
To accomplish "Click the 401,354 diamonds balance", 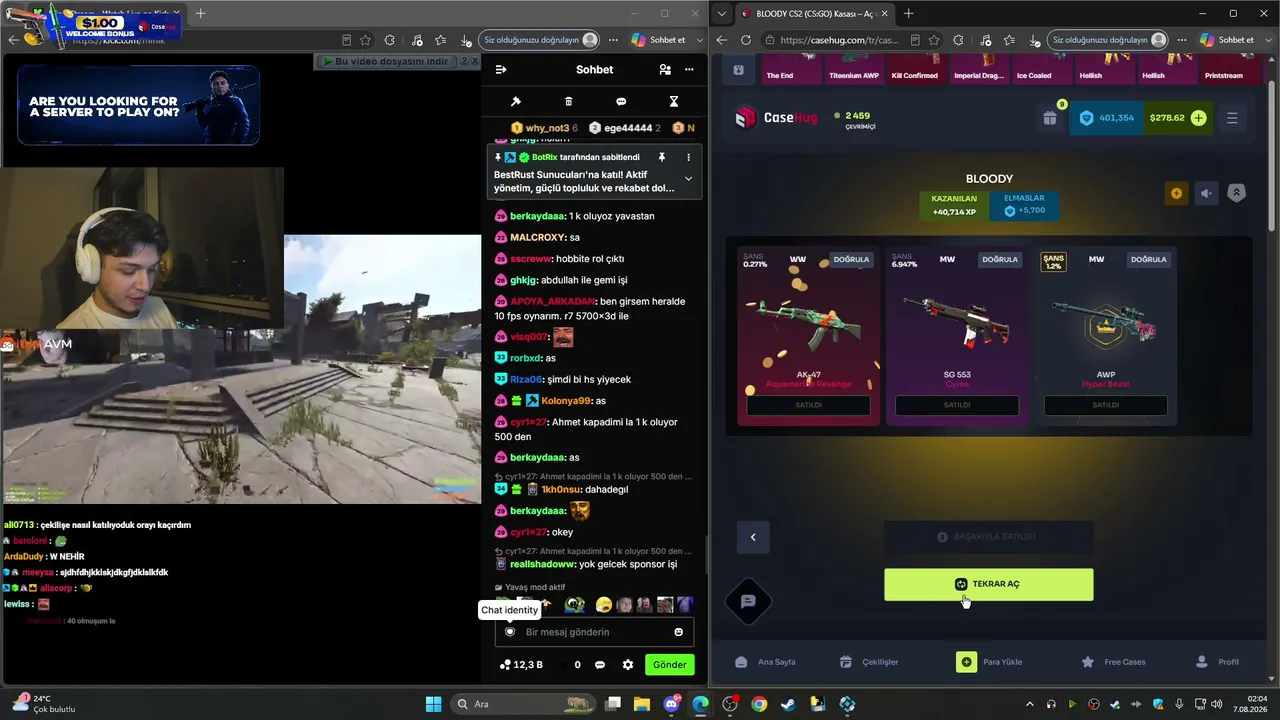I will pos(1106,118).
